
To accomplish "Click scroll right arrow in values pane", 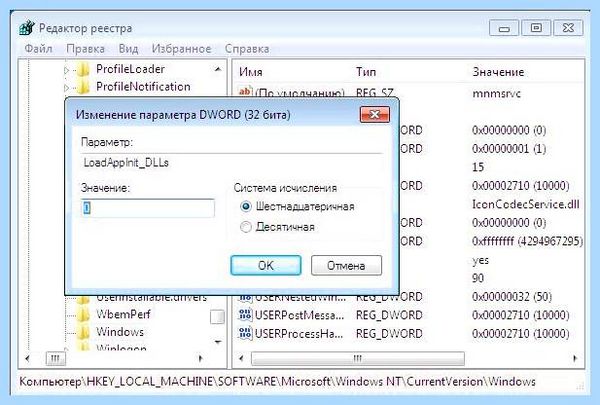I will click(575, 359).
